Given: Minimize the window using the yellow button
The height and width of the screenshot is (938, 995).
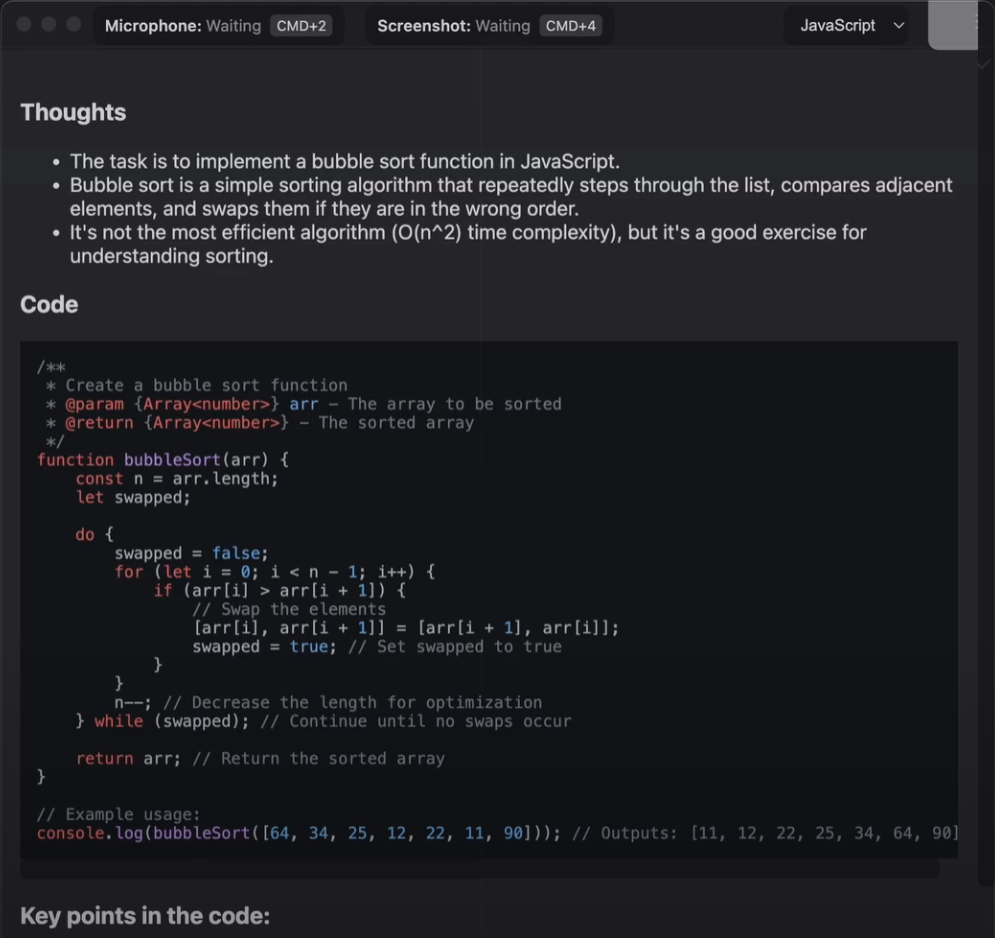Looking at the screenshot, I should [x=49, y=25].
